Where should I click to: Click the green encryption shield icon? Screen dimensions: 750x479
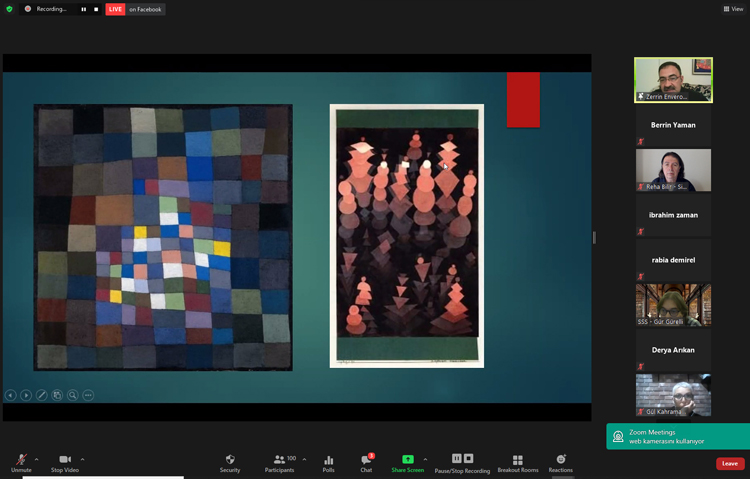[x=10, y=9]
